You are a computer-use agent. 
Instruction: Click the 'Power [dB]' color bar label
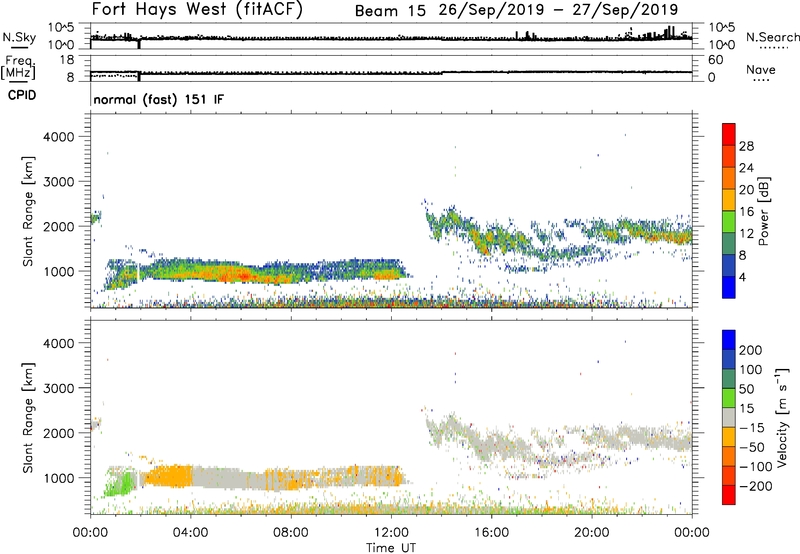[x=763, y=211]
